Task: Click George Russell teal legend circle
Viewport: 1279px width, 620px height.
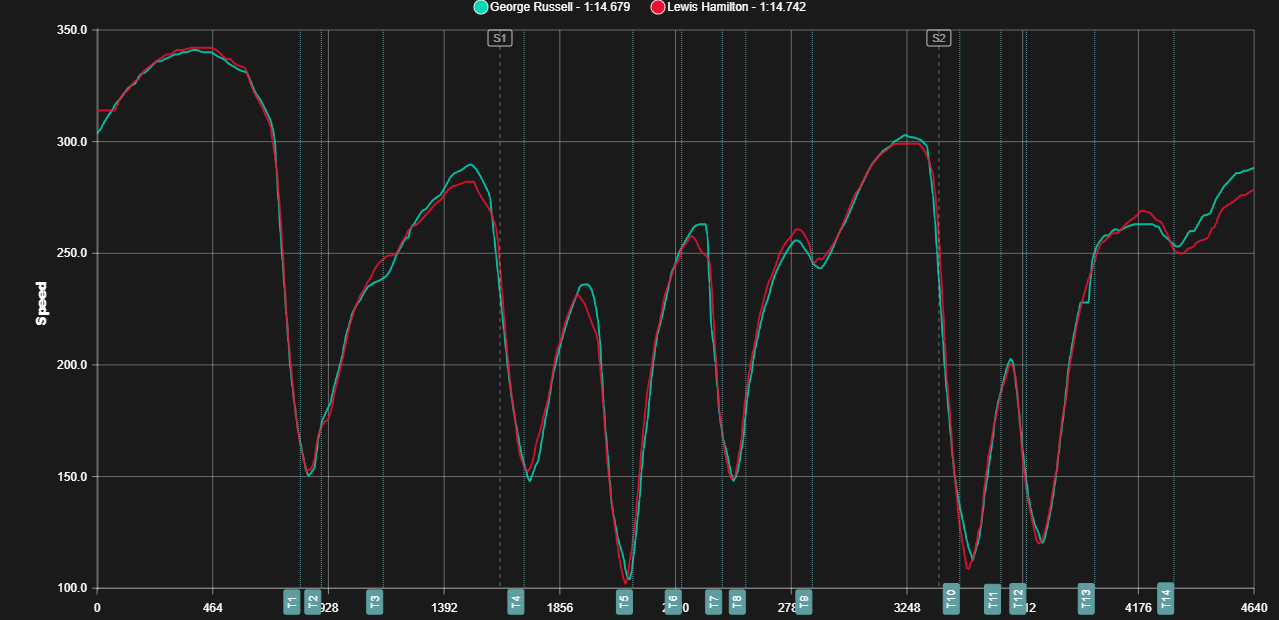Action: click(480, 7)
